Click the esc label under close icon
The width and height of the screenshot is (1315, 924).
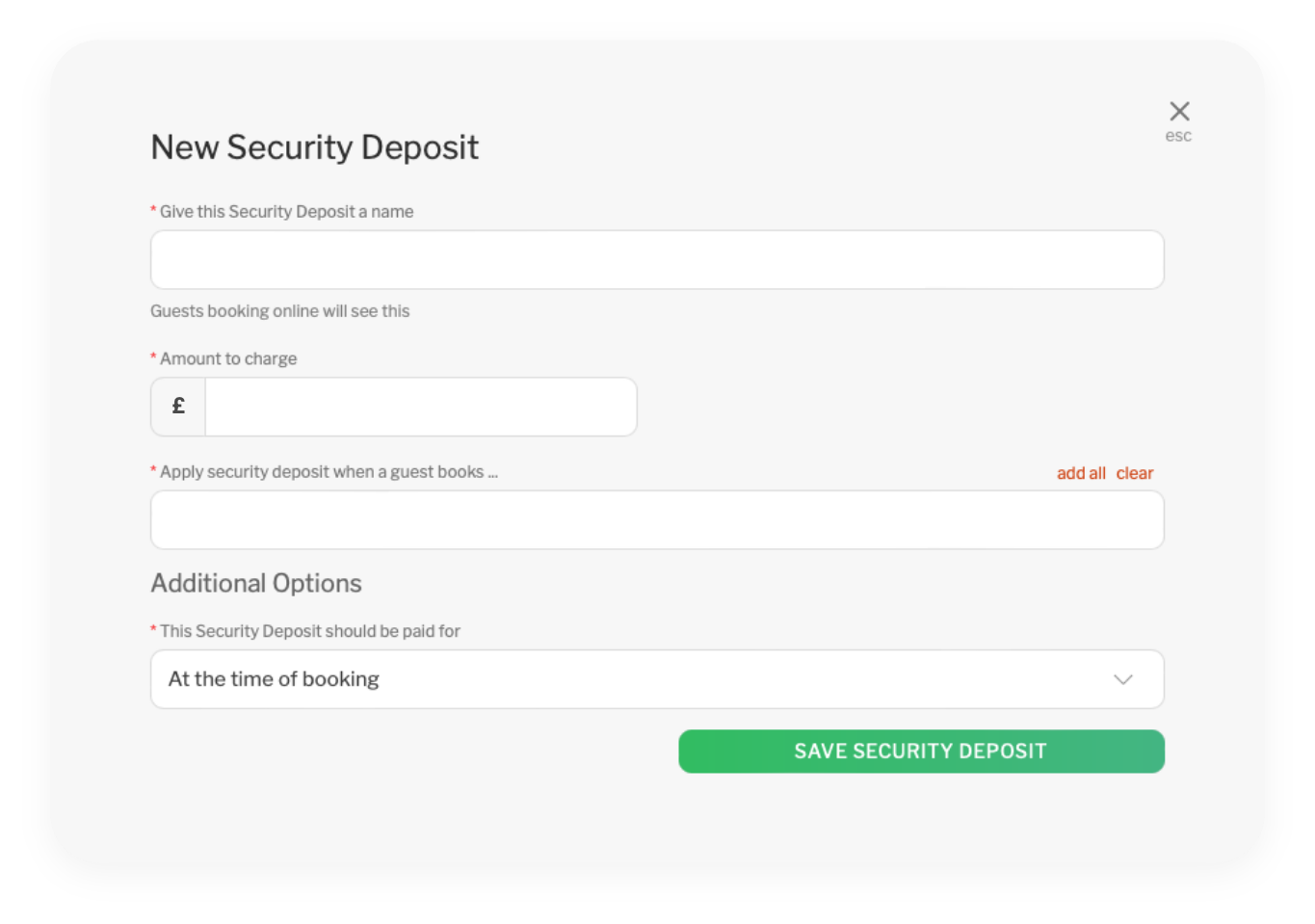point(1178,136)
